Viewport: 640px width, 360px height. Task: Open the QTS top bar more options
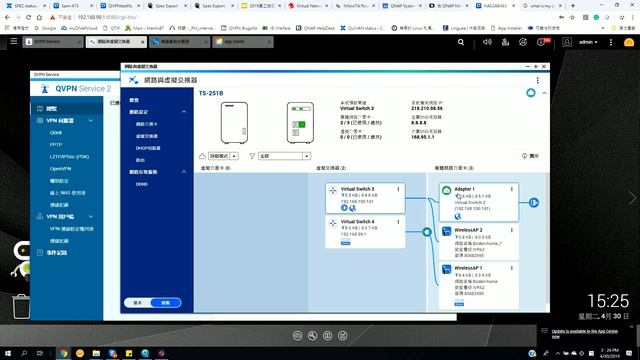pyautogui.click(x=611, y=42)
